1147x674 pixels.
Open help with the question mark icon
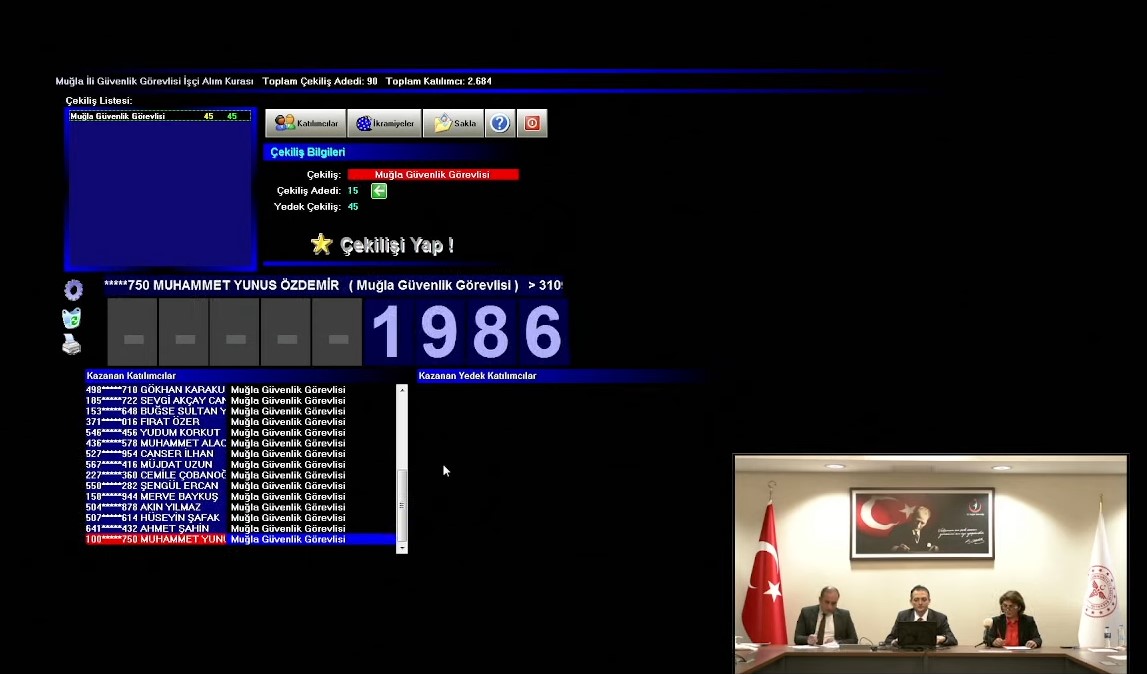point(500,123)
